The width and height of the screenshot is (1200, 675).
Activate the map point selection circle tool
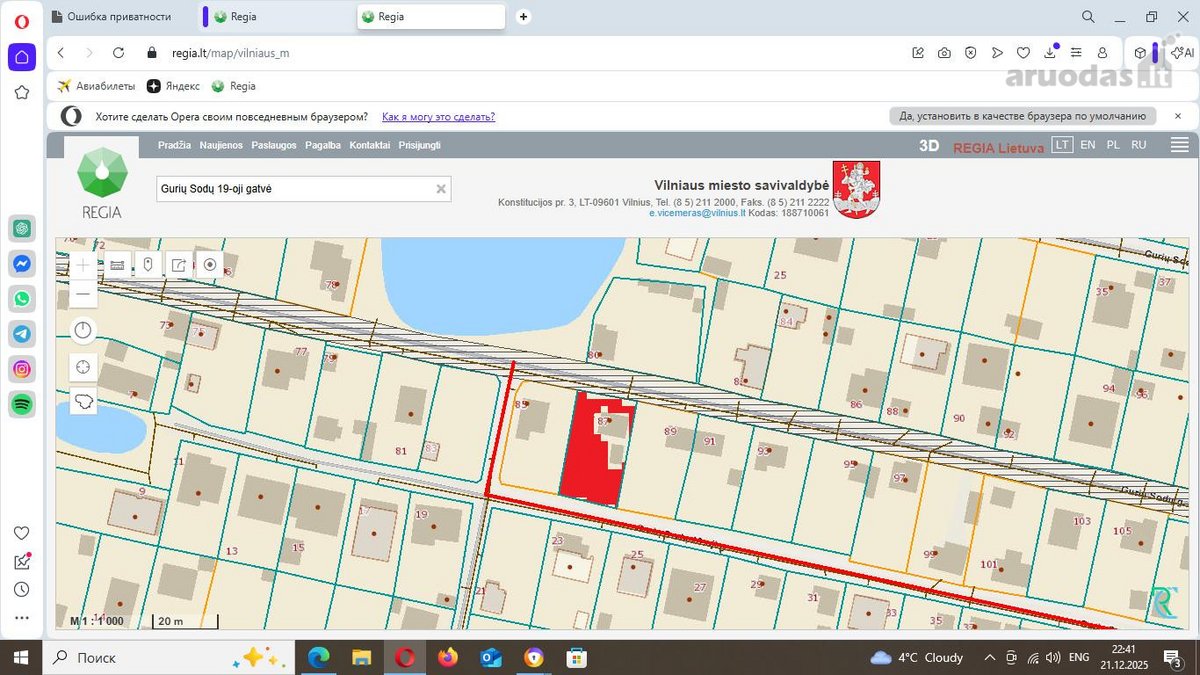tap(210, 265)
